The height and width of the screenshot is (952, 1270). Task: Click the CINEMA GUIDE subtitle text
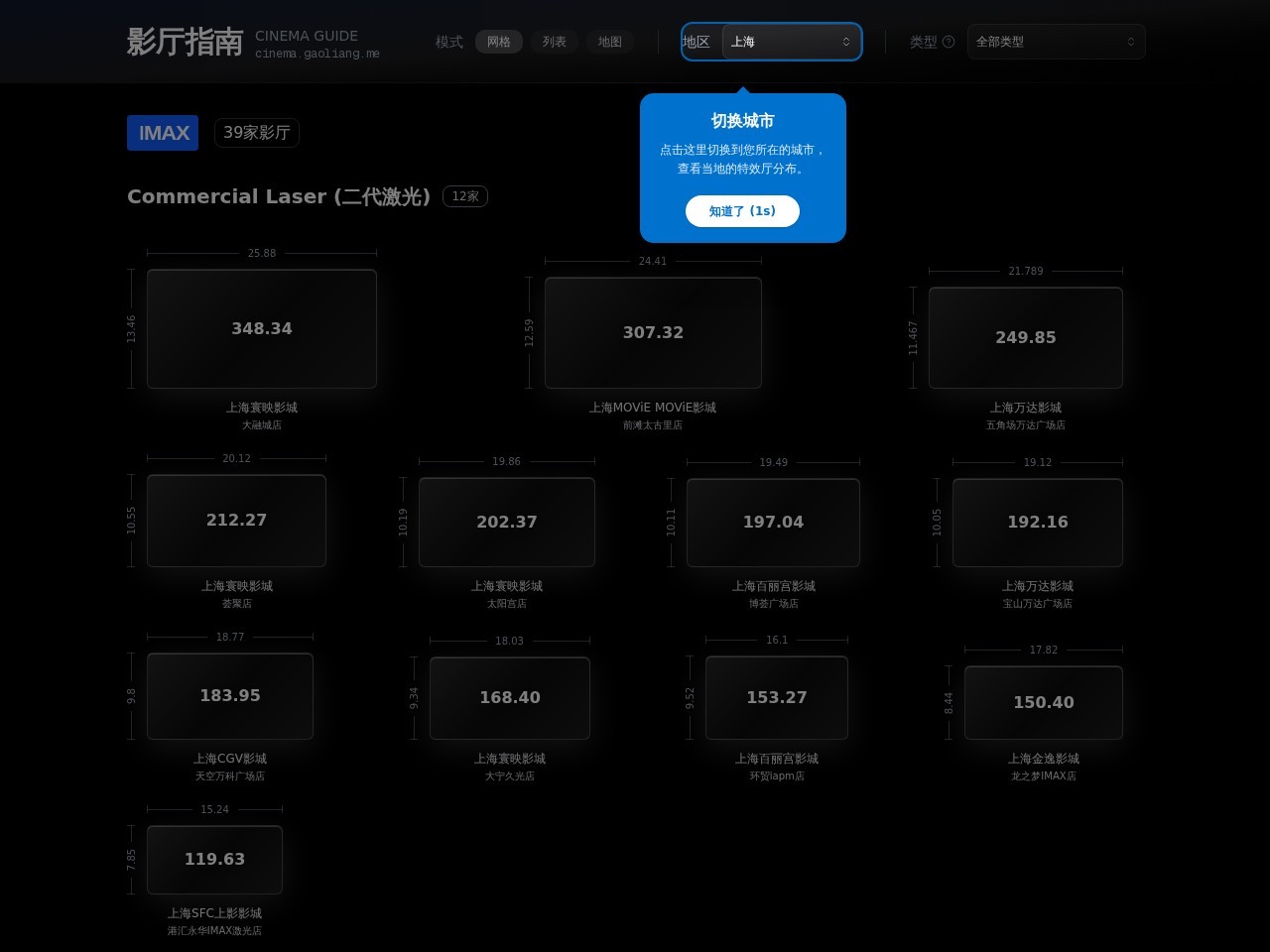307,36
